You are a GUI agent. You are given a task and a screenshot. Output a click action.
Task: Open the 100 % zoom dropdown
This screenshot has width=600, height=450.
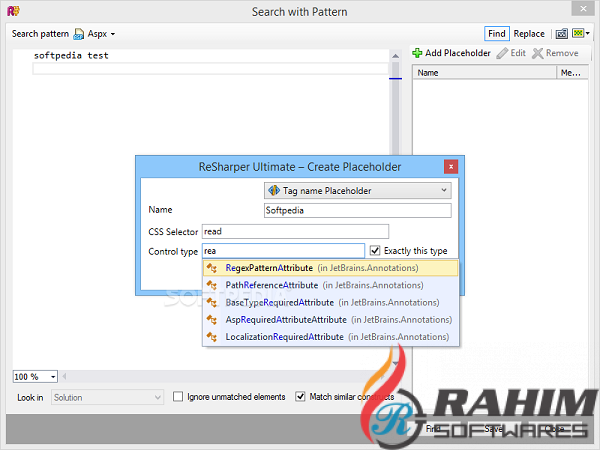[53, 377]
